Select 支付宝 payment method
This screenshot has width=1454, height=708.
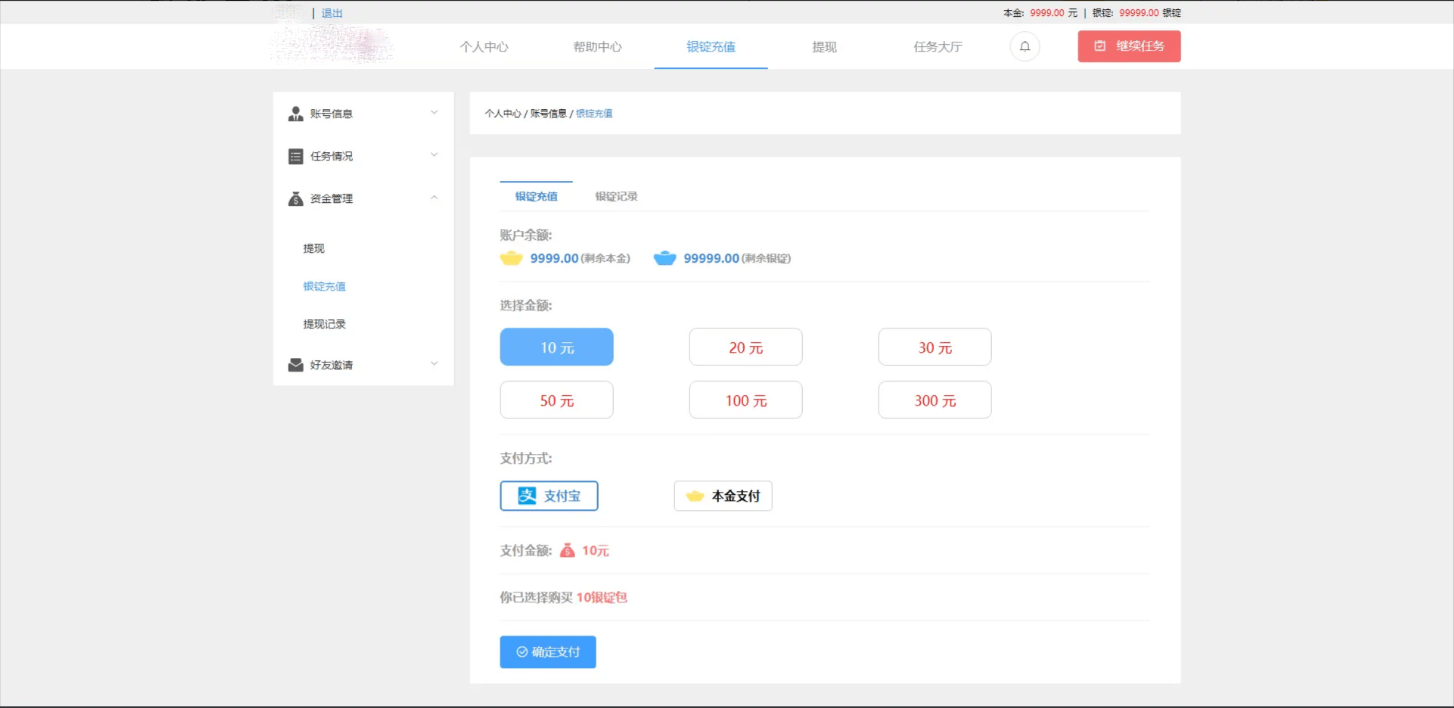point(549,496)
